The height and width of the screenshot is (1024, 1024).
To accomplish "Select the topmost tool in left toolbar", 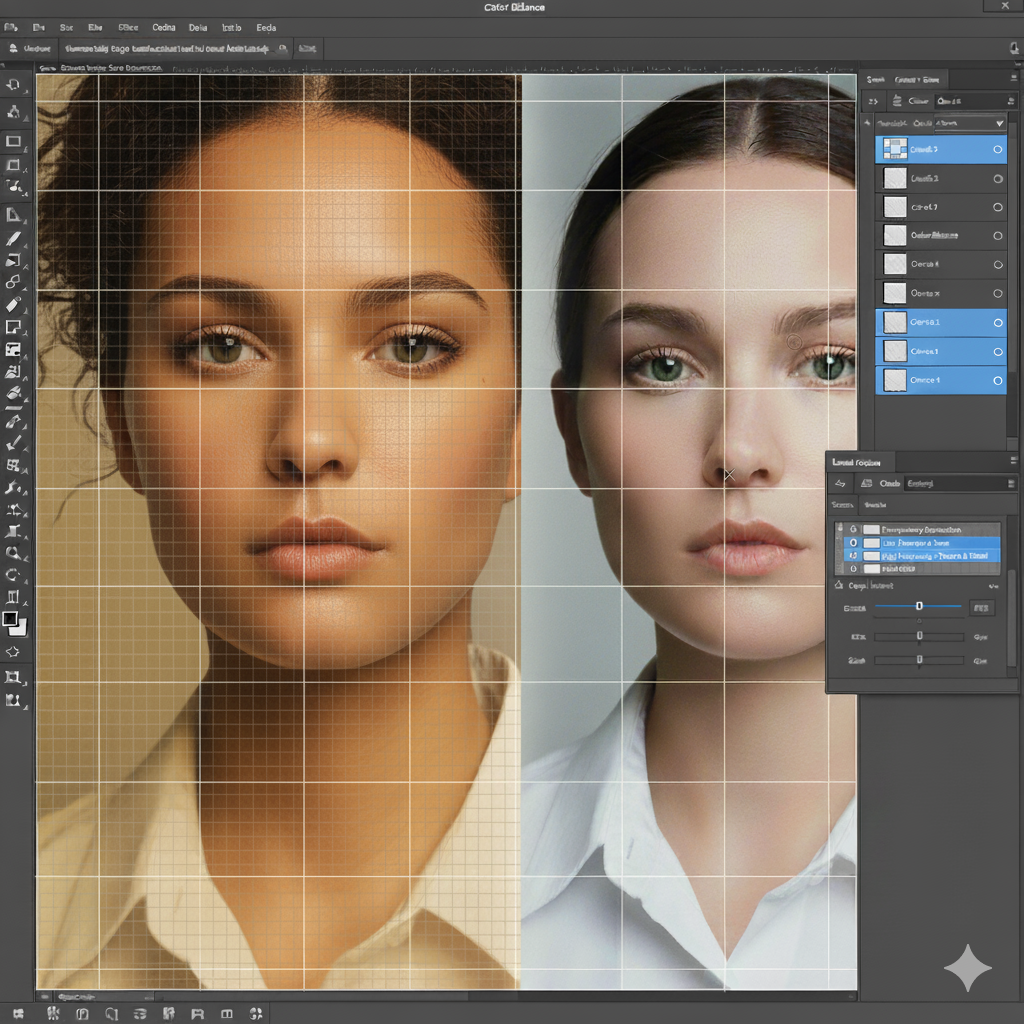I will point(14,86).
